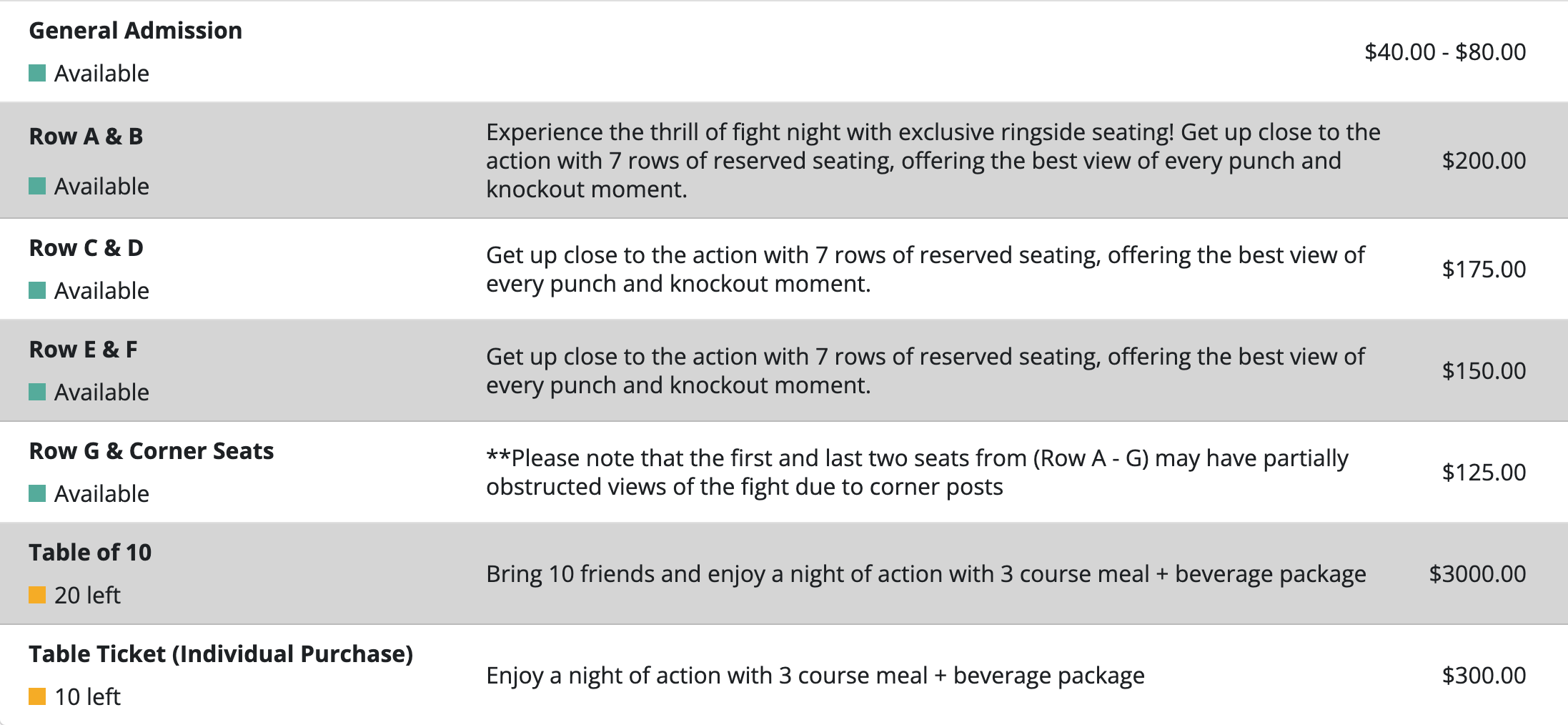This screenshot has height=725, width=1568.
Task: Click the $300.00 individual table ticket price
Action: point(1484,676)
